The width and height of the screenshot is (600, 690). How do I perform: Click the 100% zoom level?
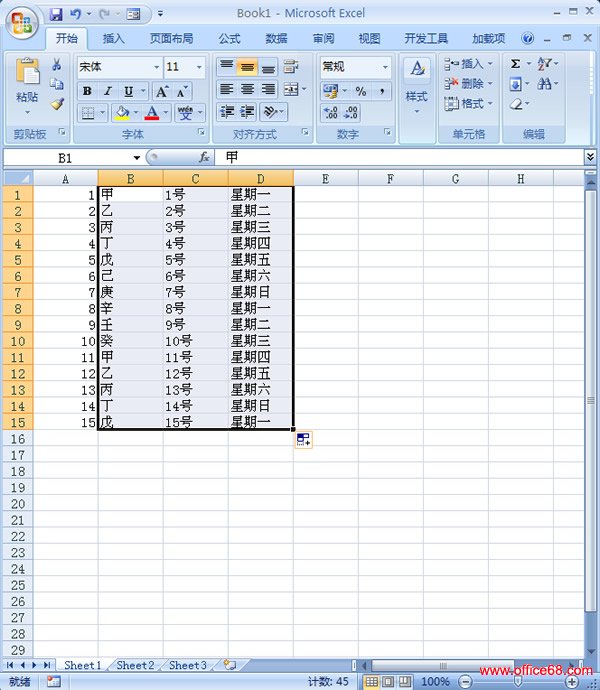435,682
